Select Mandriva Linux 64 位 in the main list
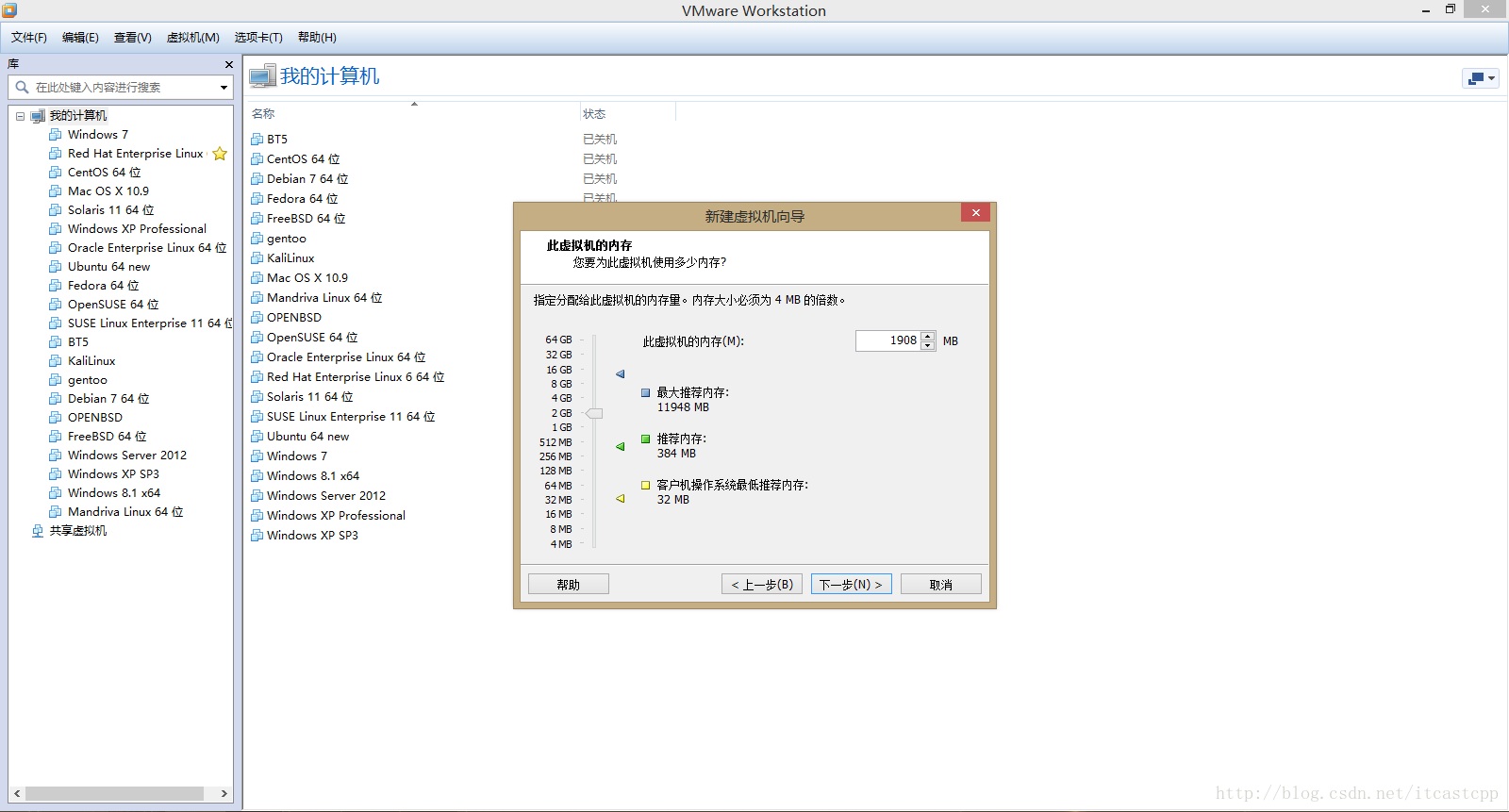 click(324, 298)
